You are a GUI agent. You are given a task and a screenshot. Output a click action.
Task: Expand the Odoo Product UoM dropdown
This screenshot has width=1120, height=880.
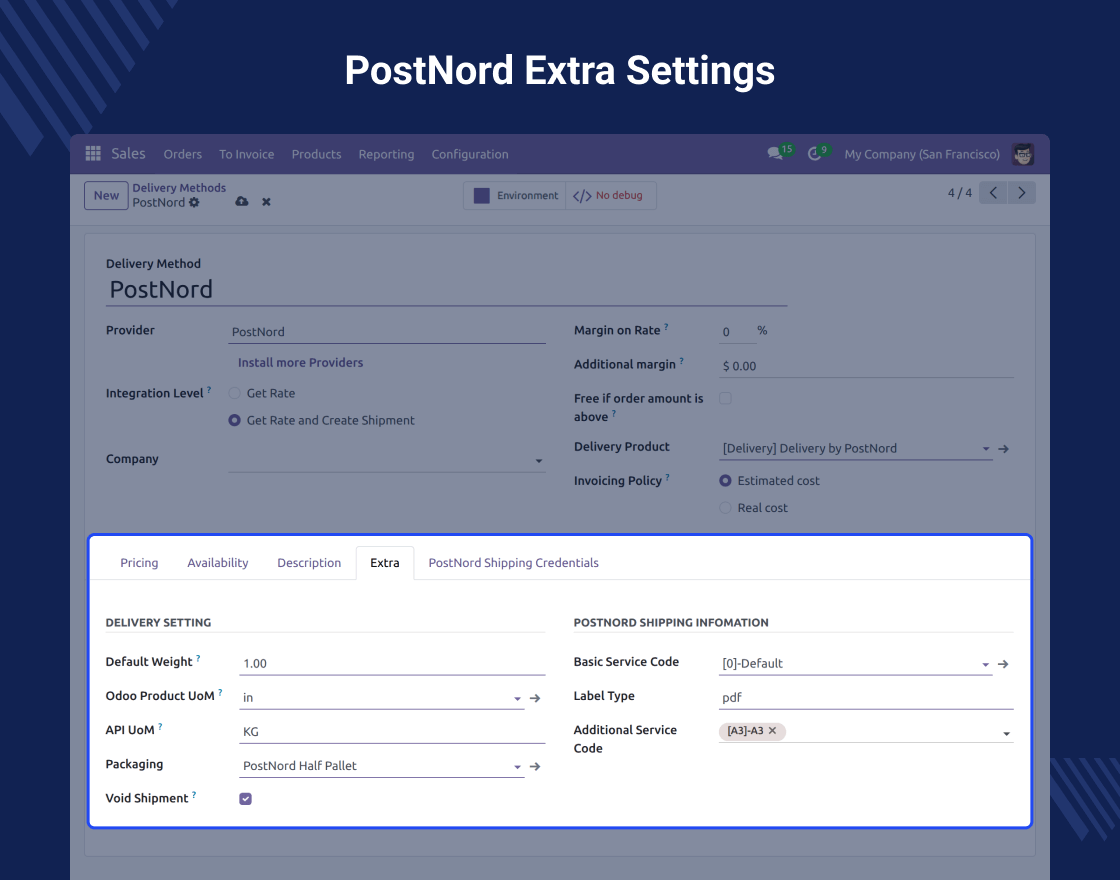[x=517, y=698]
